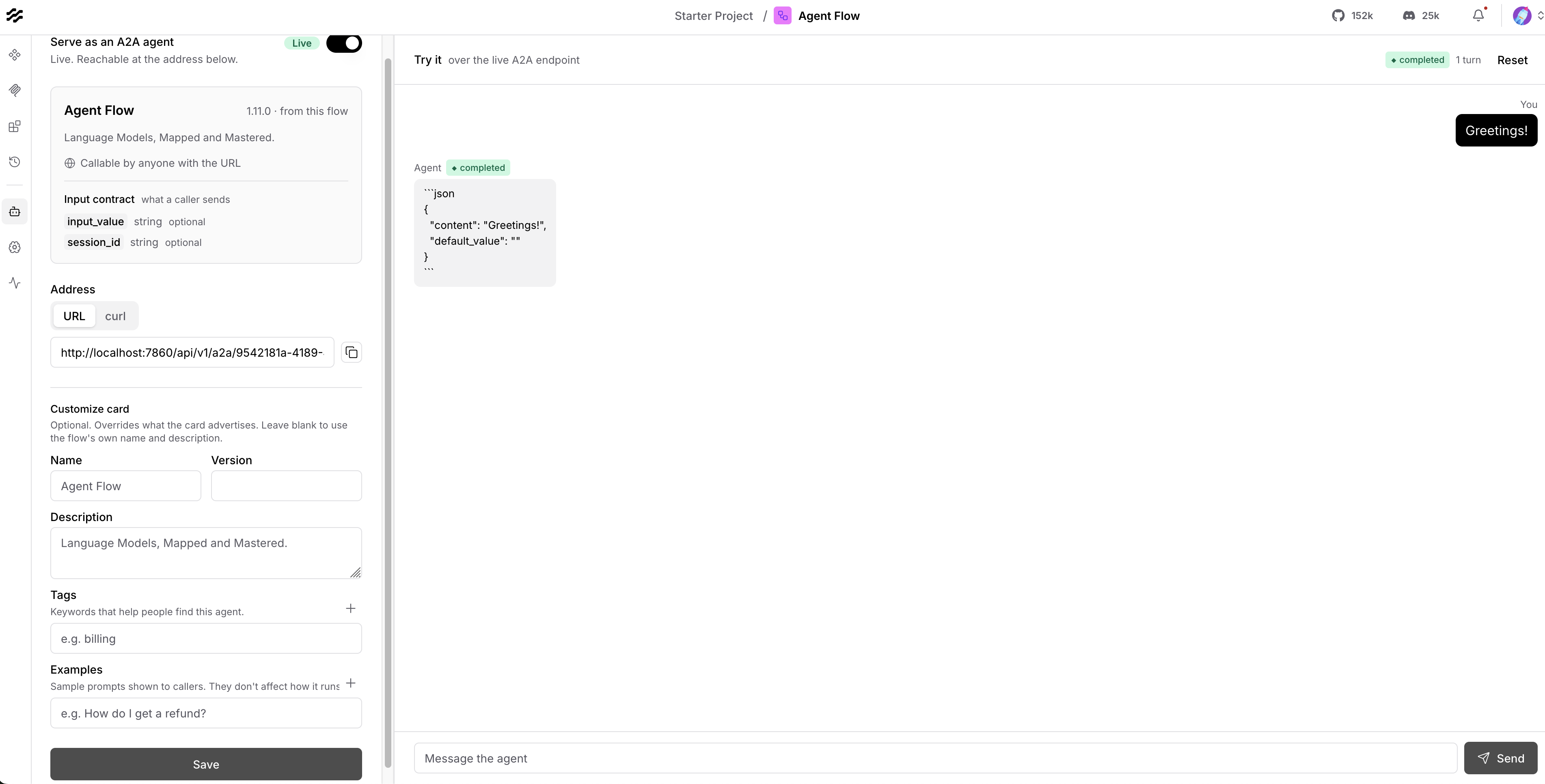
Task: Open GitHub 152k stars link
Action: [1353, 15]
